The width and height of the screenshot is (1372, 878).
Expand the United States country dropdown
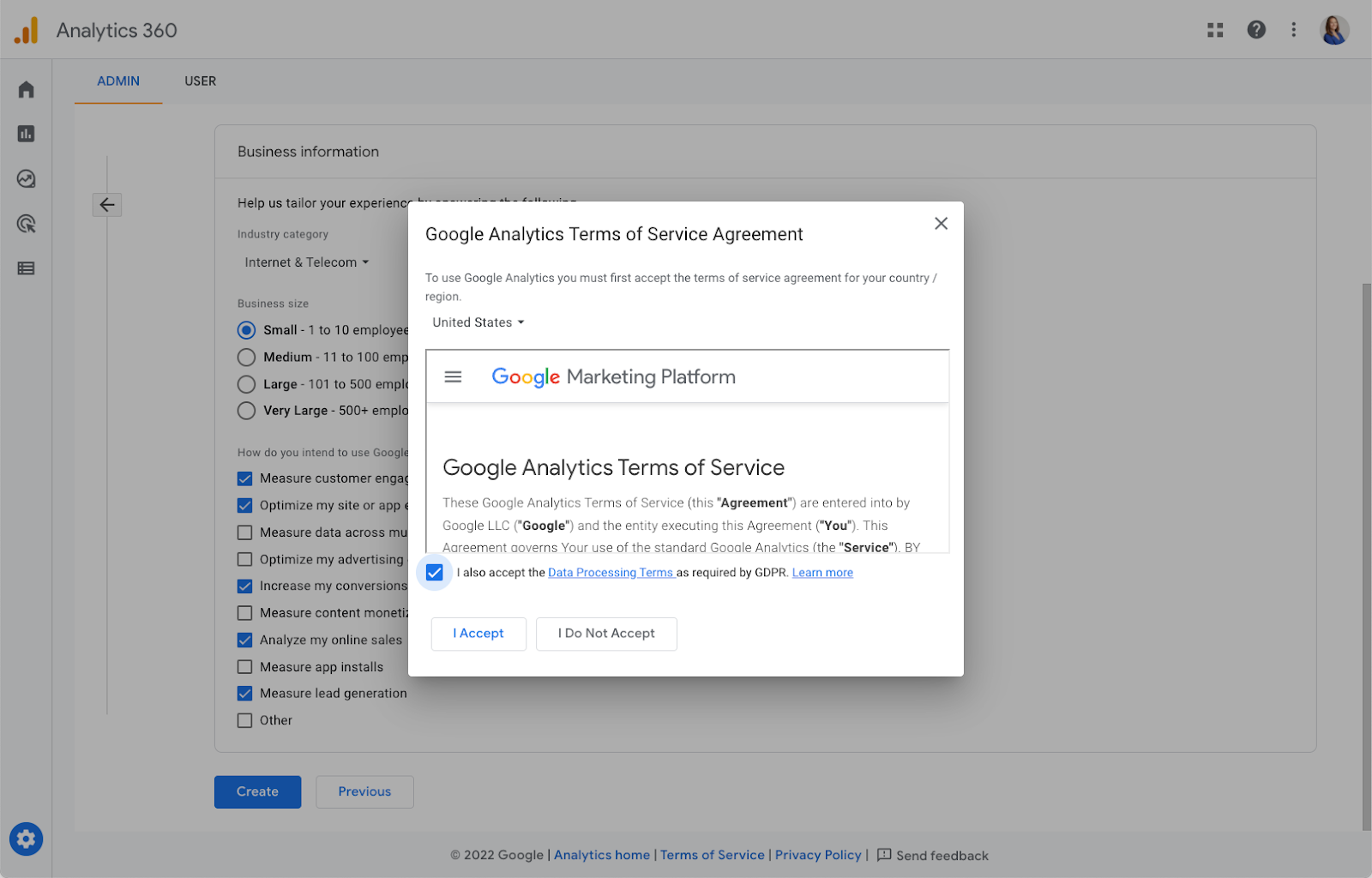478,322
